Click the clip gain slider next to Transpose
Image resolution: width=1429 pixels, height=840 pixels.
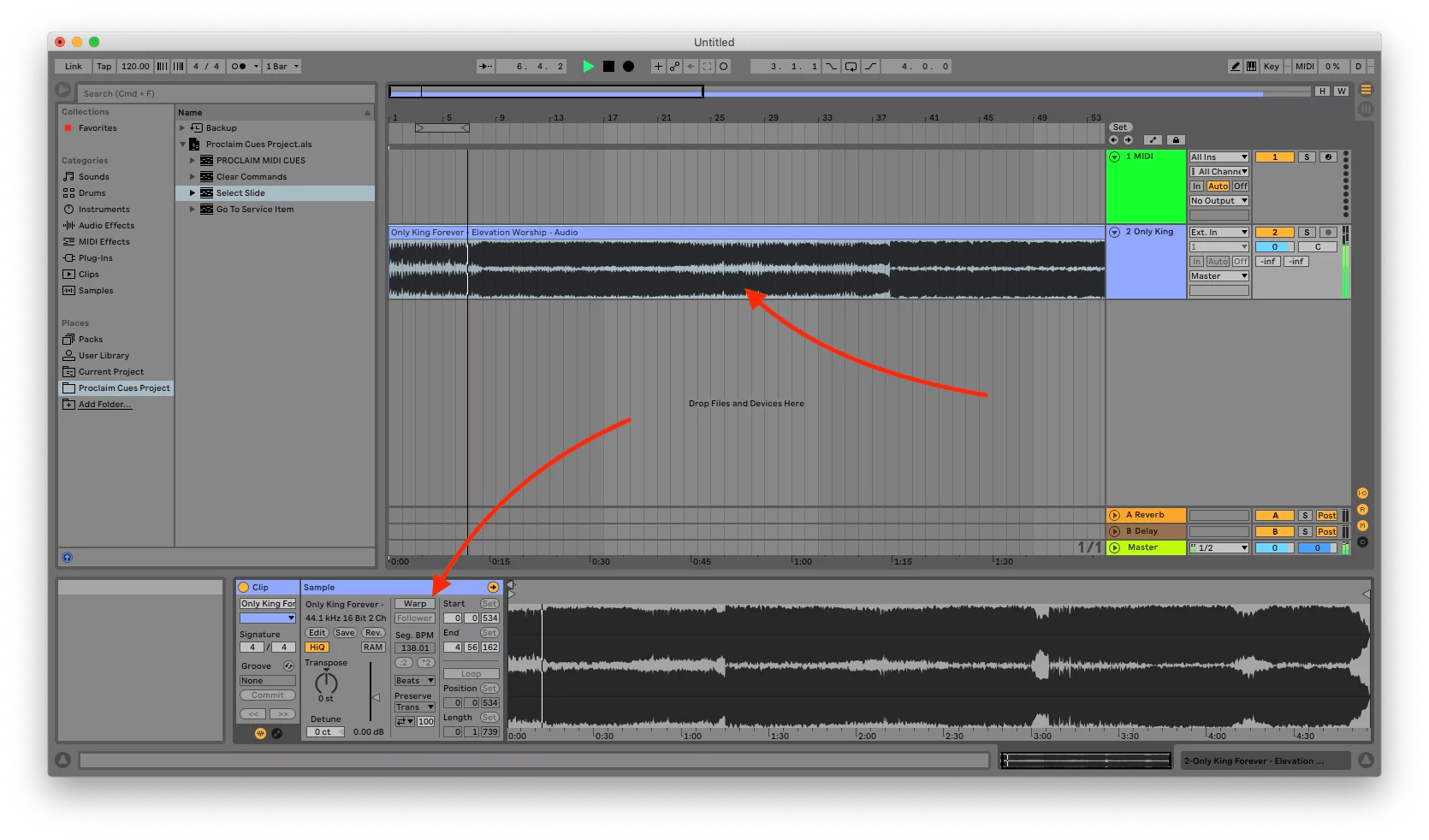(x=375, y=697)
